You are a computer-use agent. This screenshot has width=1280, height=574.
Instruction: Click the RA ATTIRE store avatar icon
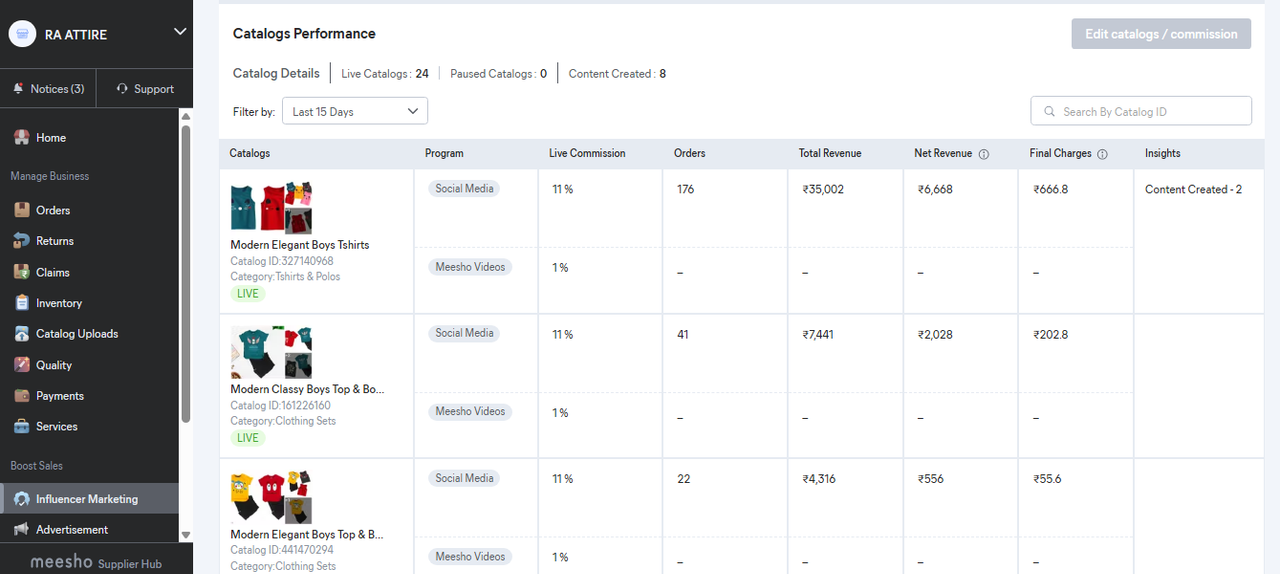[22, 34]
